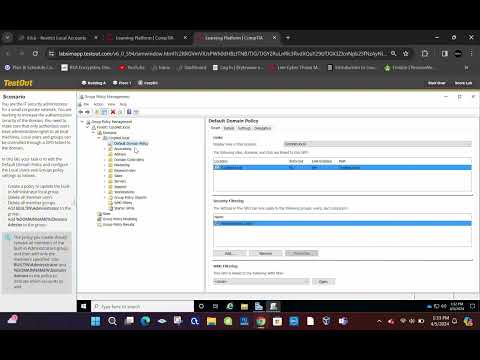Screen dimensions: 480x360
Task: Click the Type here to search box
Action: (x=142, y=306)
